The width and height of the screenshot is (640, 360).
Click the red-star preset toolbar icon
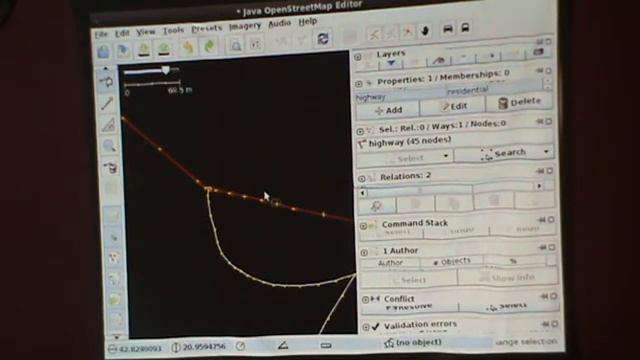(x=407, y=32)
